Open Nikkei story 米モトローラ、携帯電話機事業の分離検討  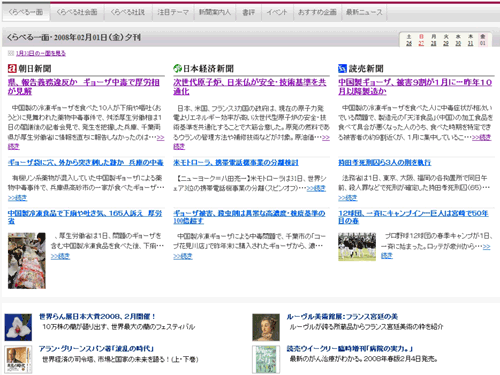(236, 163)
